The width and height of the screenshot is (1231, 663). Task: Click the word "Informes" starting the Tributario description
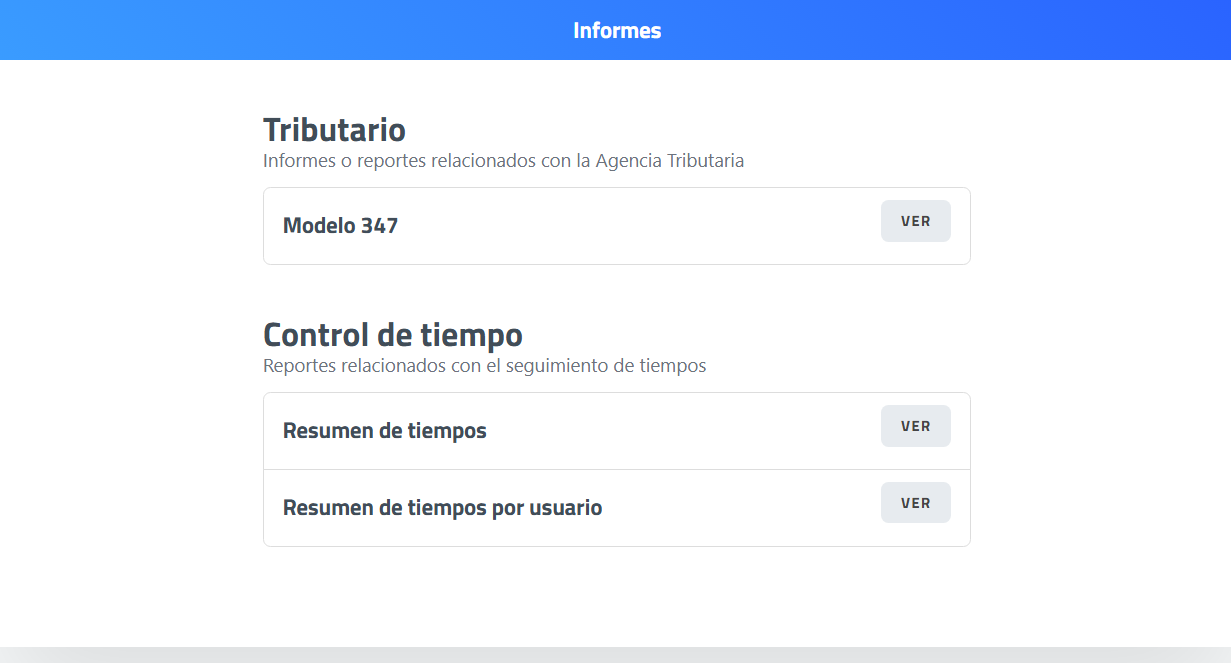(x=298, y=160)
